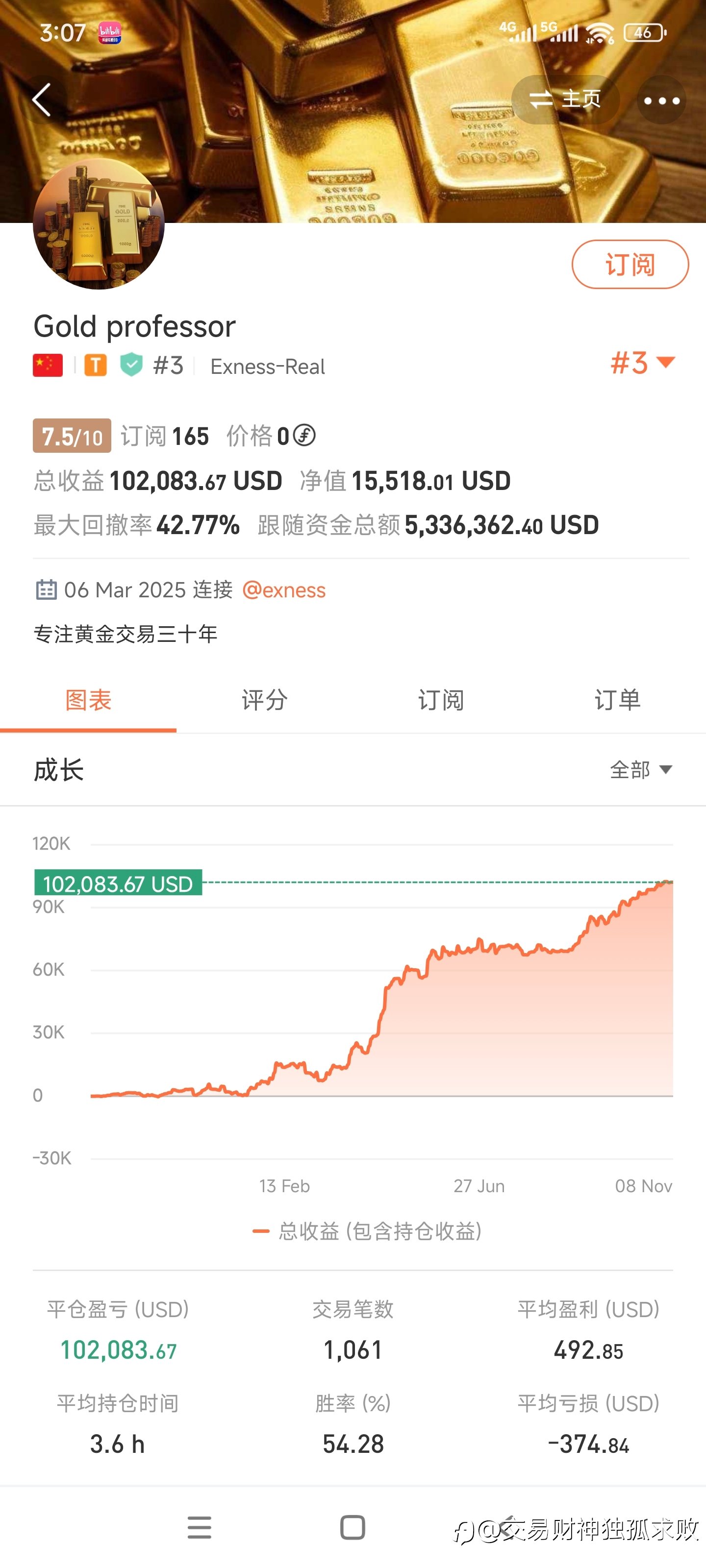Tap the price currency coin icon
This screenshot has width=706, height=1568.
pos(304,435)
